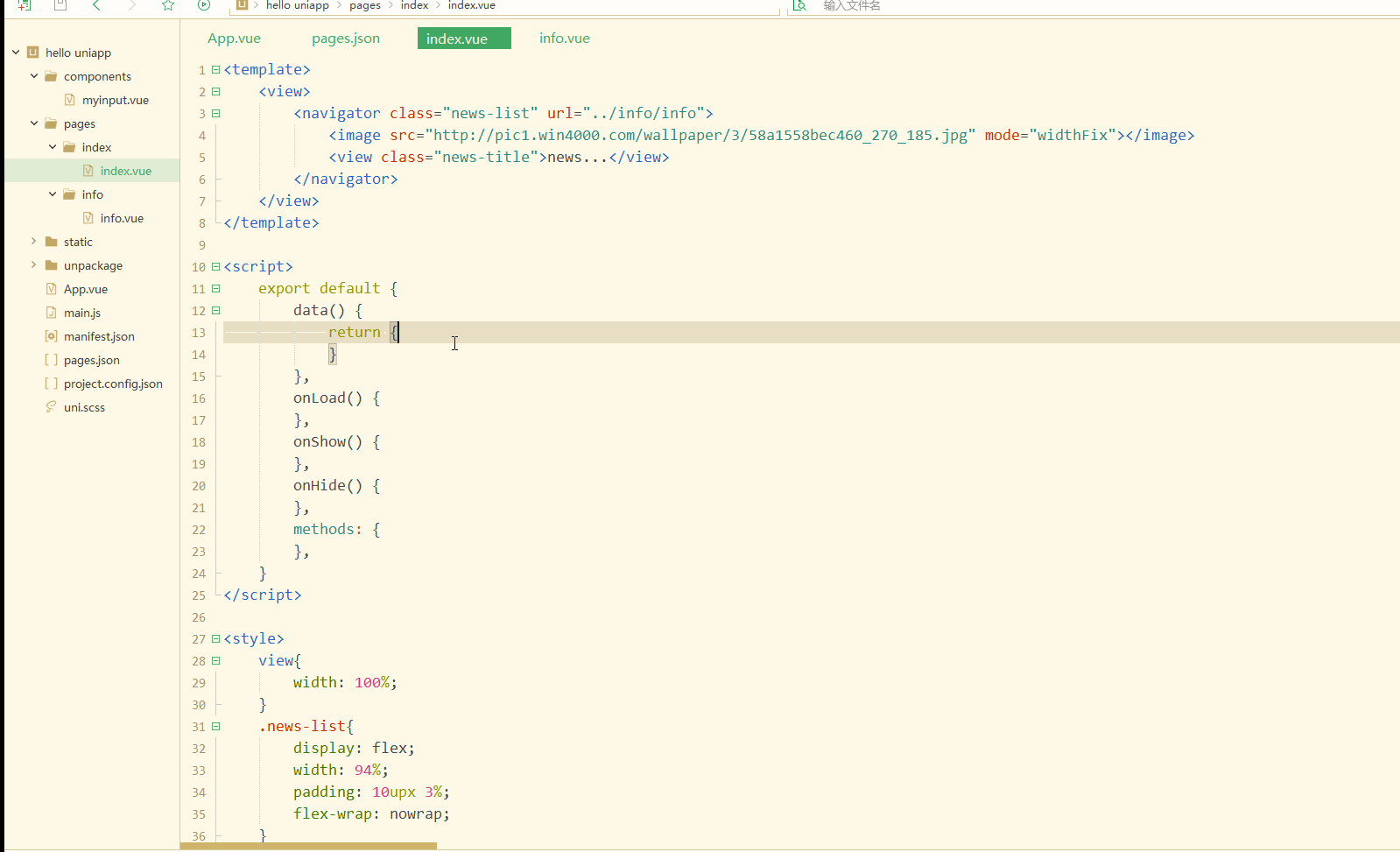Click the manifest.json file icon

(52, 336)
